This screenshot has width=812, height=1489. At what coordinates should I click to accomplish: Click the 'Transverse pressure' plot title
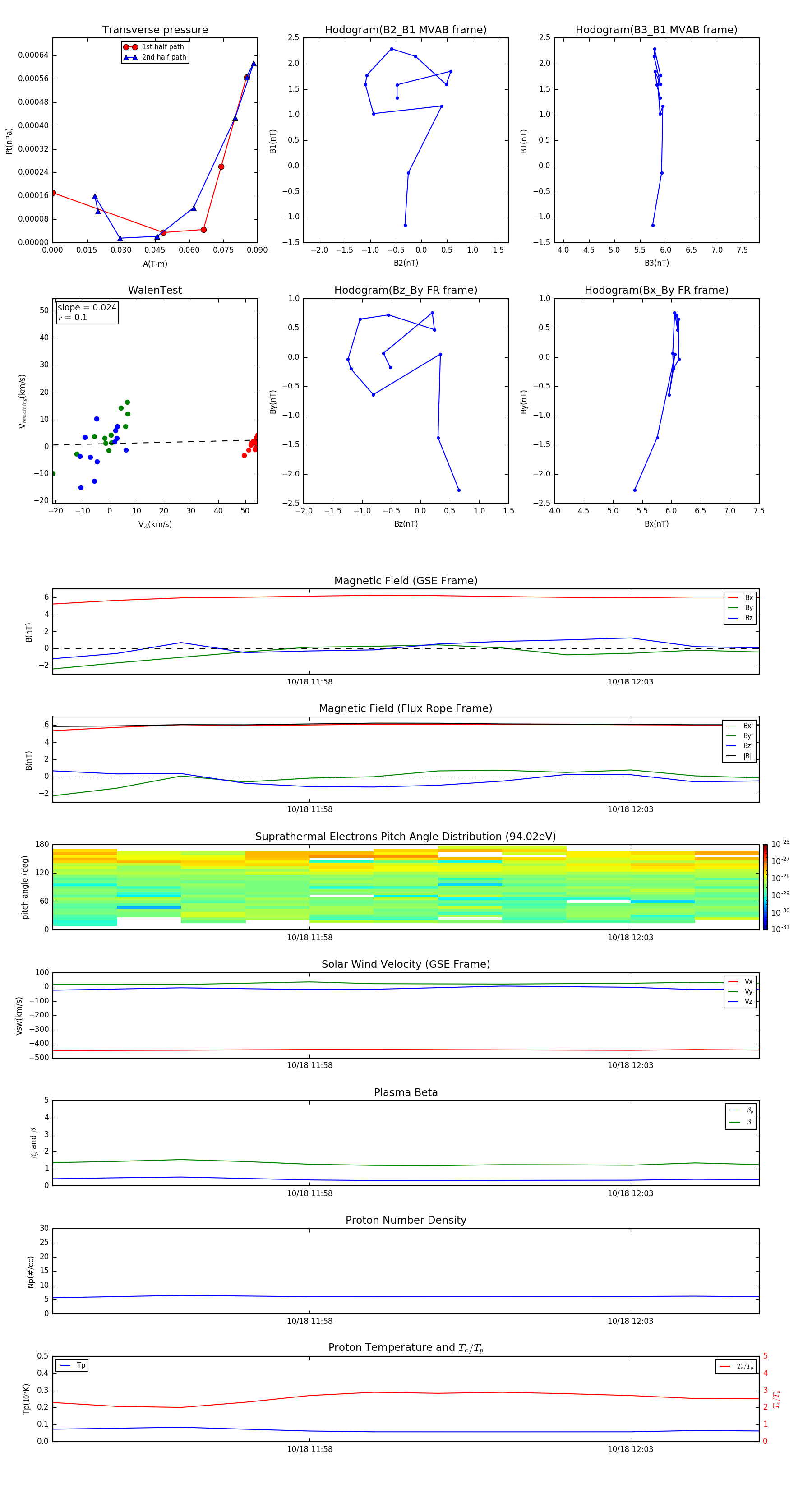(x=155, y=30)
